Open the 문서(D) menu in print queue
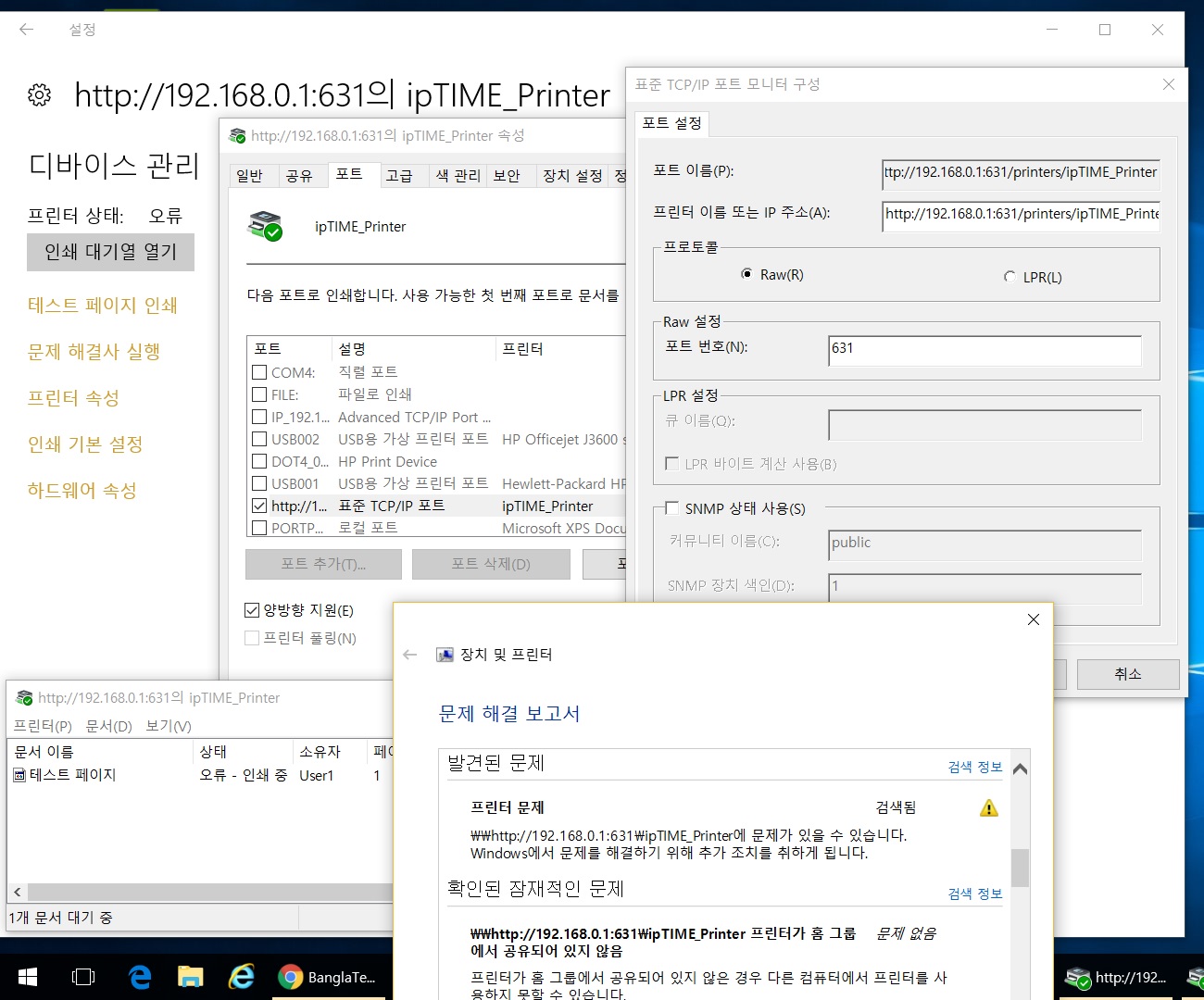Image resolution: width=1204 pixels, height=1000 pixels. point(109,726)
